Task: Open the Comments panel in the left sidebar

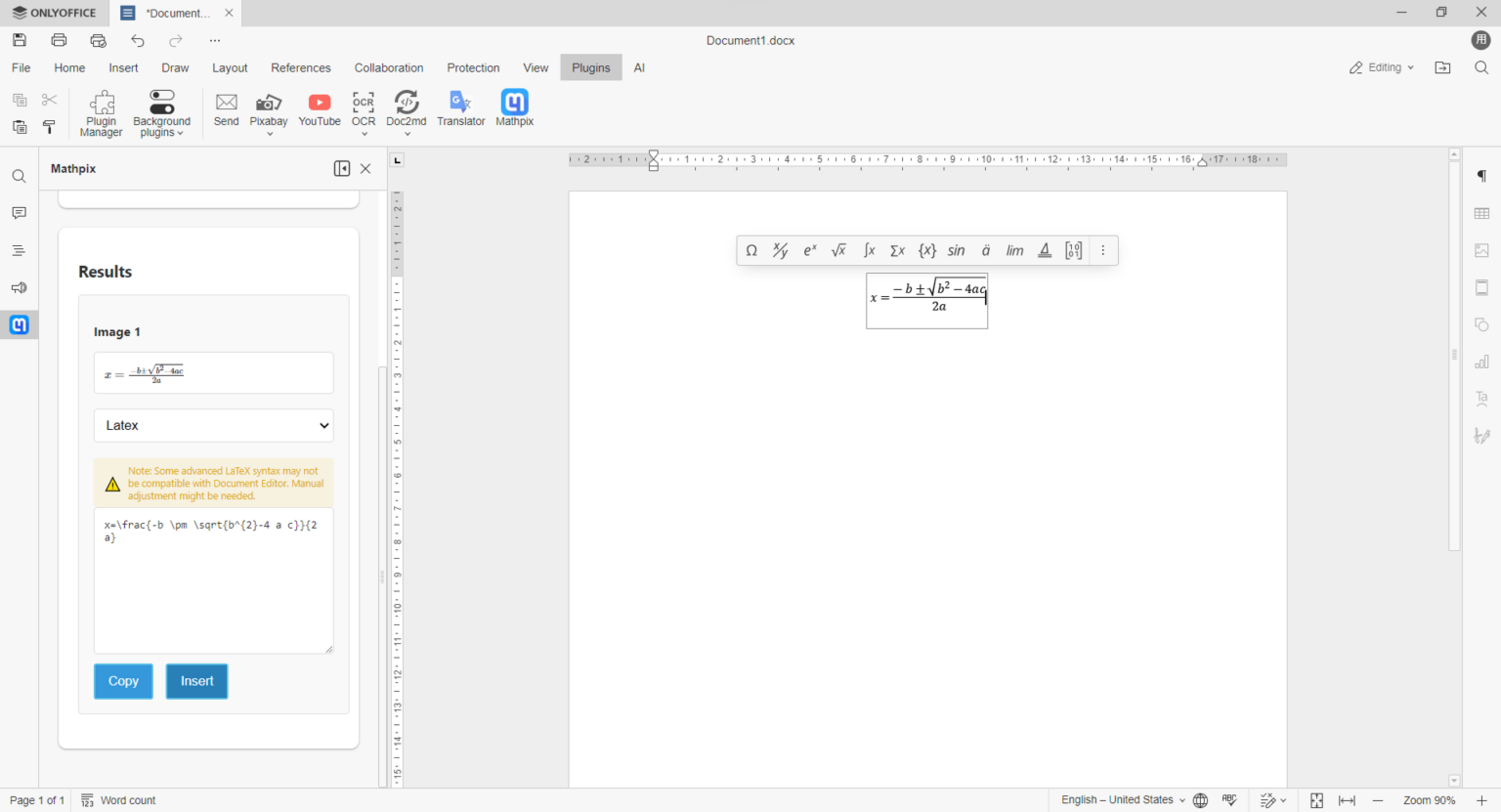Action: pyautogui.click(x=19, y=212)
